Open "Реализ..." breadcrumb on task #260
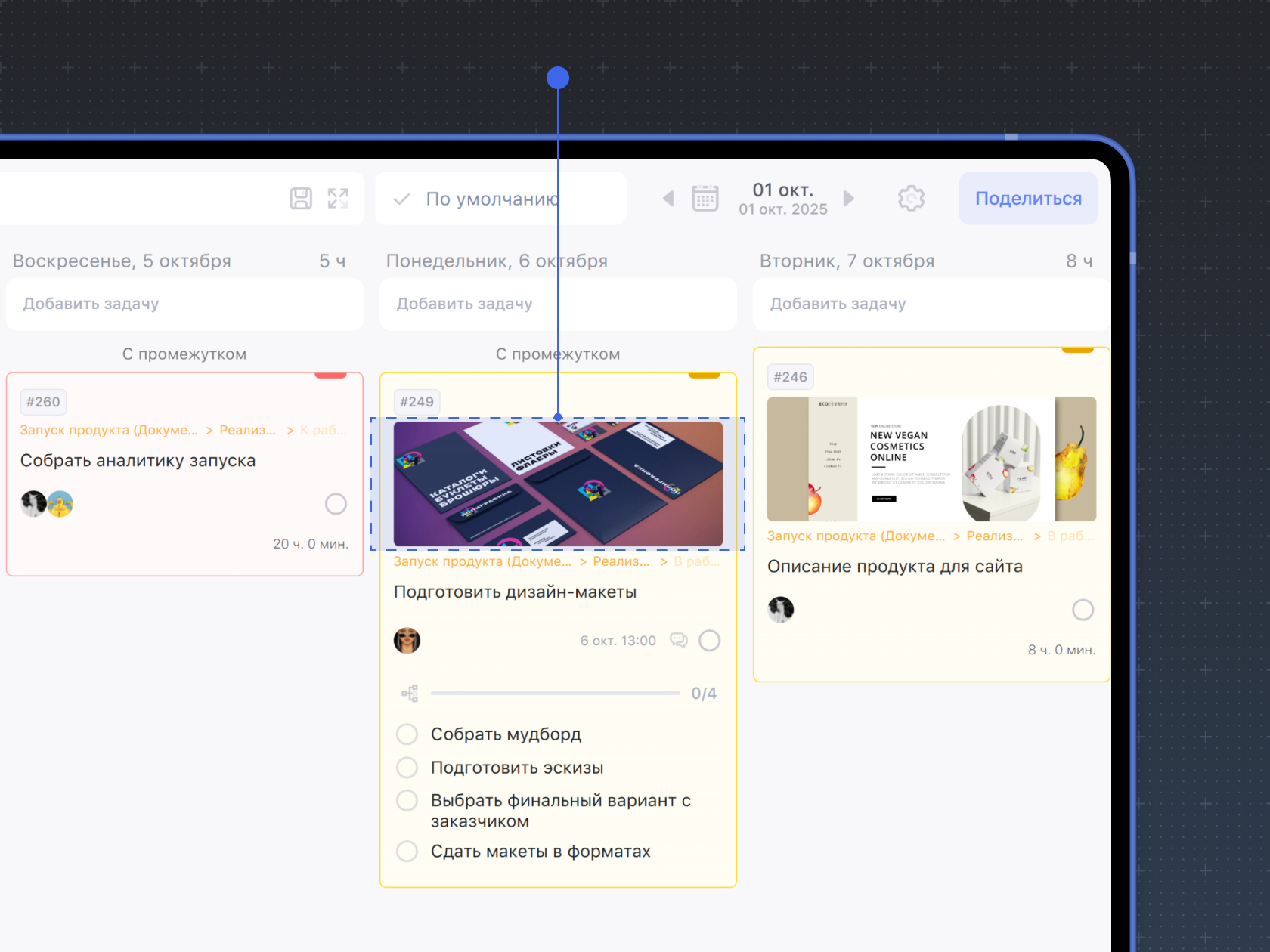This screenshot has width=1270, height=952. point(247,431)
